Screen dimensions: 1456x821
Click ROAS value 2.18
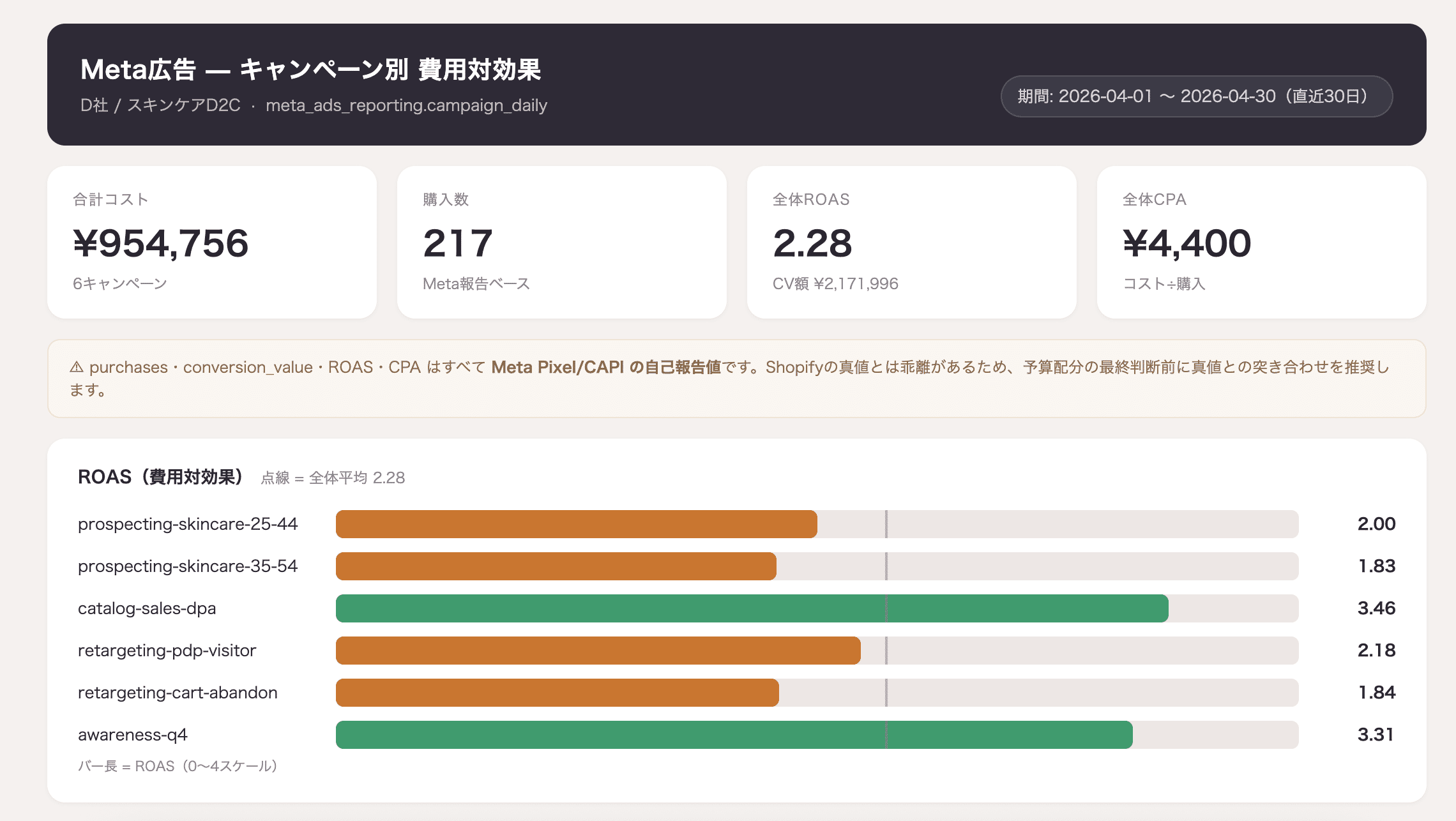point(1376,651)
